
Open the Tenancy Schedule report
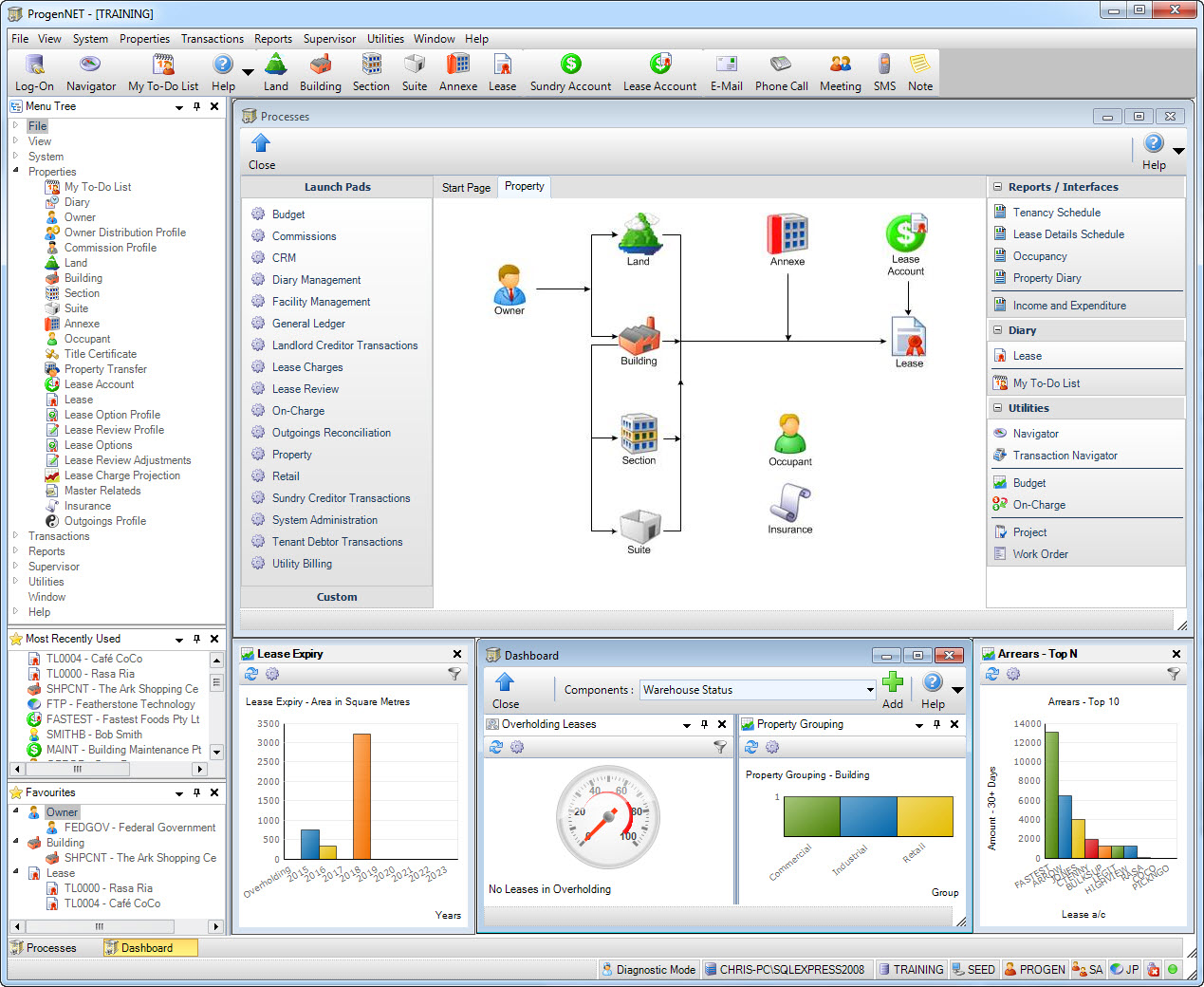coord(1056,212)
